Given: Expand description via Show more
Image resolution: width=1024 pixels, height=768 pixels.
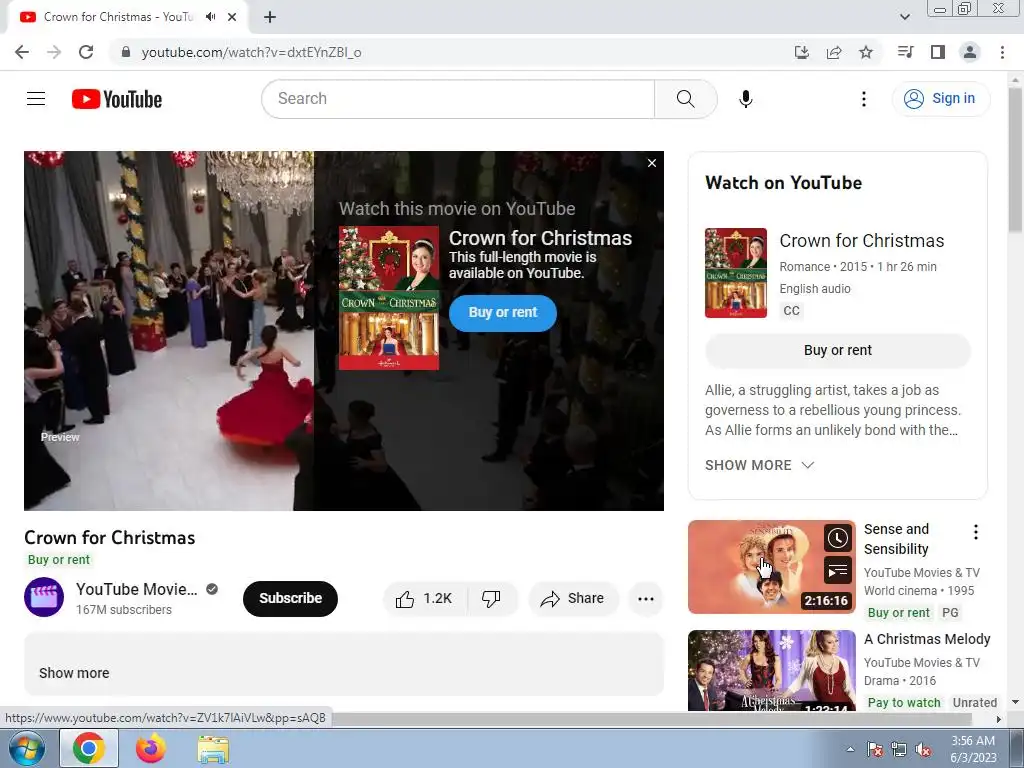Looking at the screenshot, I should pyautogui.click(x=74, y=673).
